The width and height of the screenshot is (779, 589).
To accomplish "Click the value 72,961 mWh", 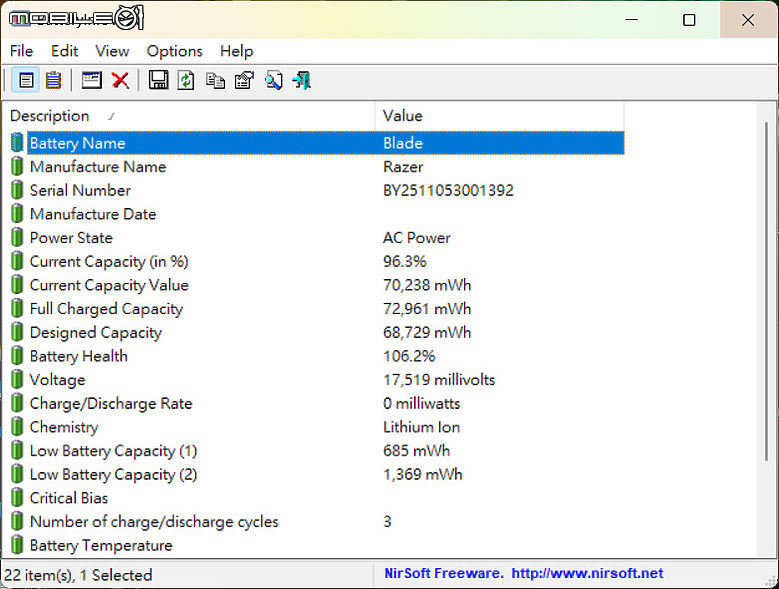I will click(x=427, y=309).
